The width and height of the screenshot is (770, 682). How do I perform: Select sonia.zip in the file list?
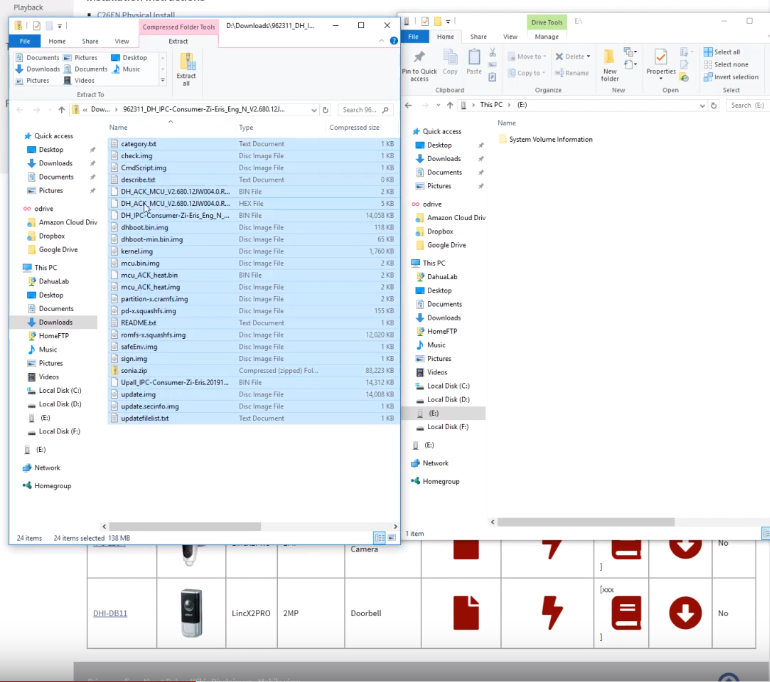[x=133, y=370]
